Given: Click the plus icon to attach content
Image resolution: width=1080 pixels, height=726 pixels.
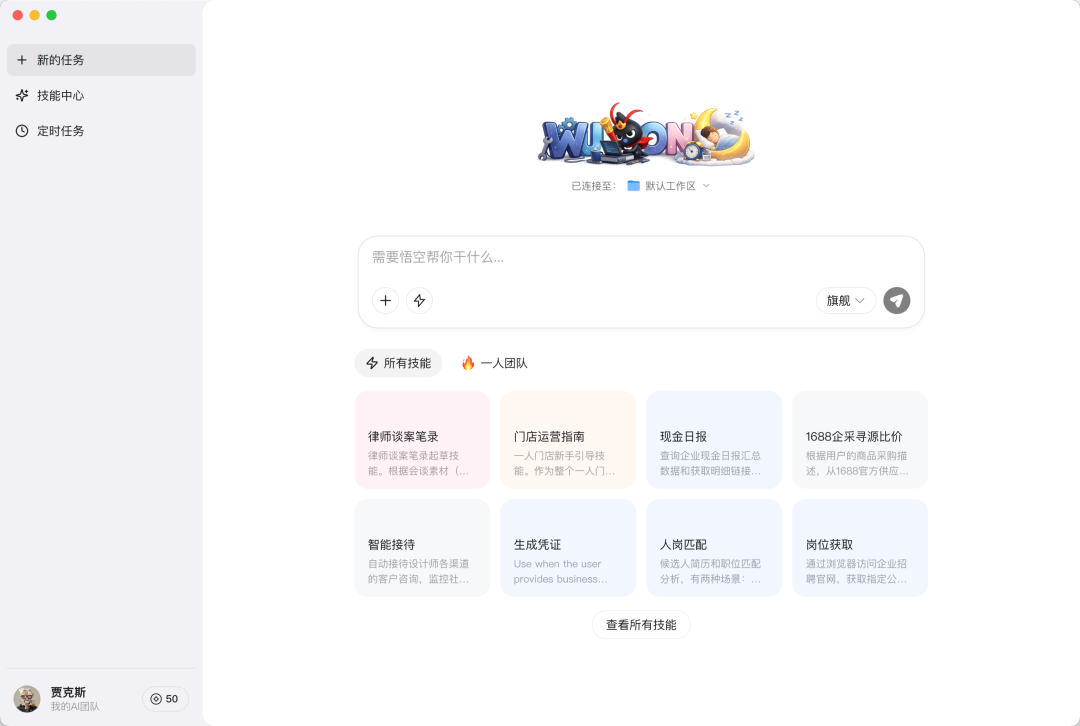Looking at the screenshot, I should (385, 300).
